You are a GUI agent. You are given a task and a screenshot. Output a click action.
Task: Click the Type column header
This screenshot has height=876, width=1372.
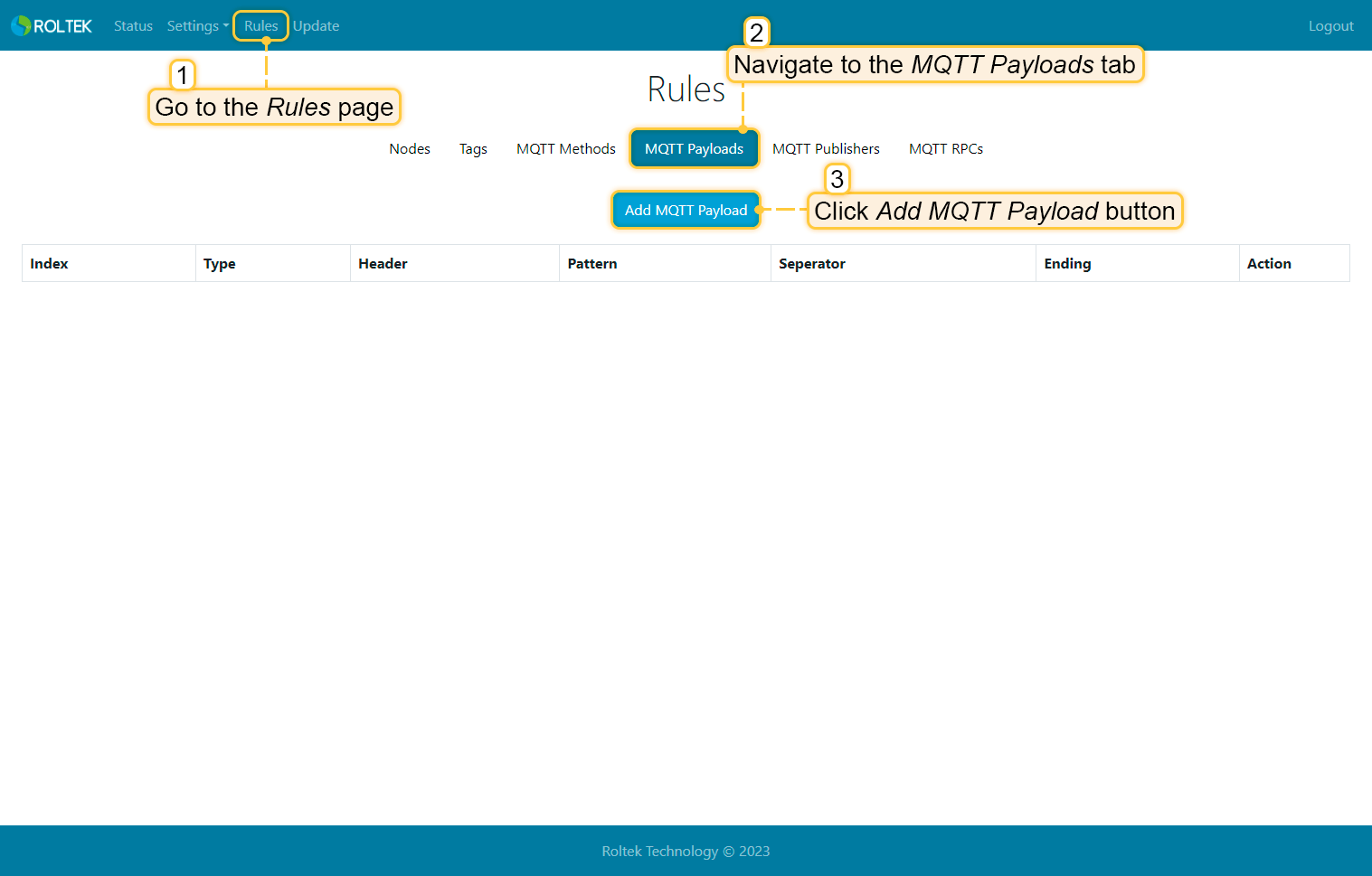pos(220,264)
